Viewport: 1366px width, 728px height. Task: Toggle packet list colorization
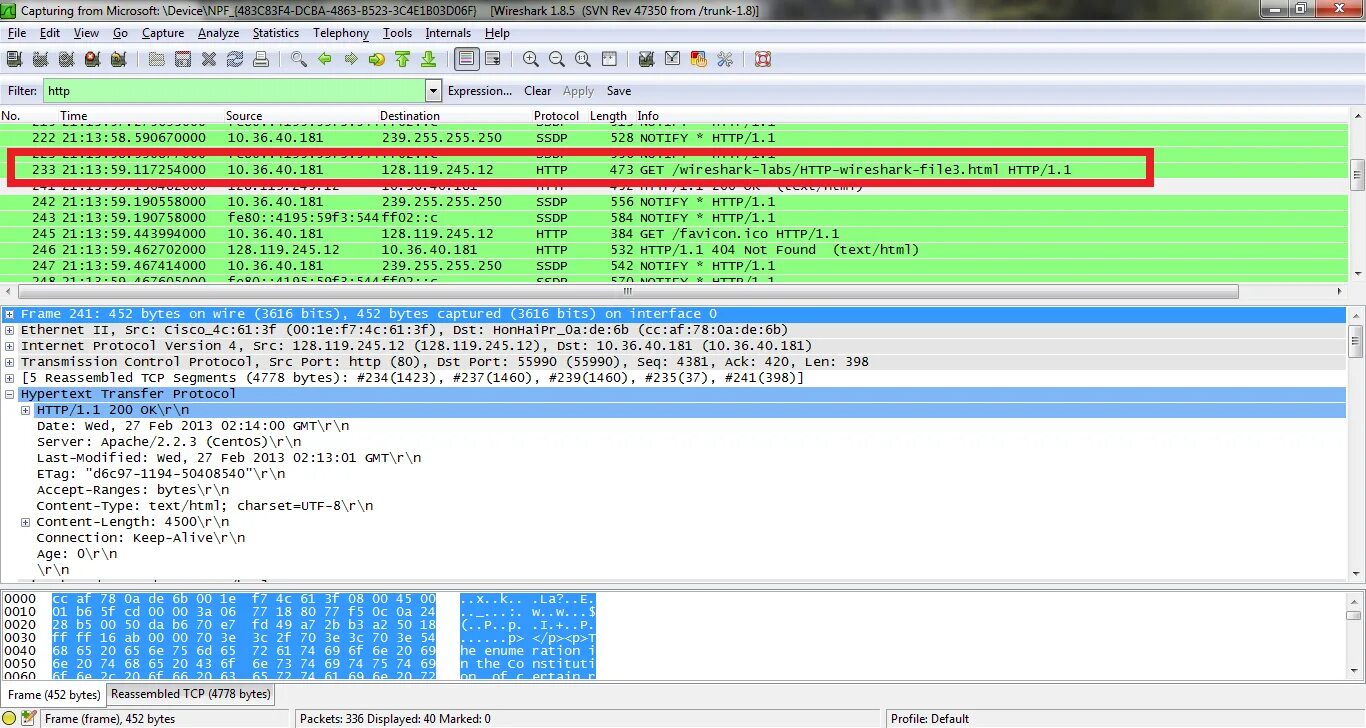click(466, 59)
